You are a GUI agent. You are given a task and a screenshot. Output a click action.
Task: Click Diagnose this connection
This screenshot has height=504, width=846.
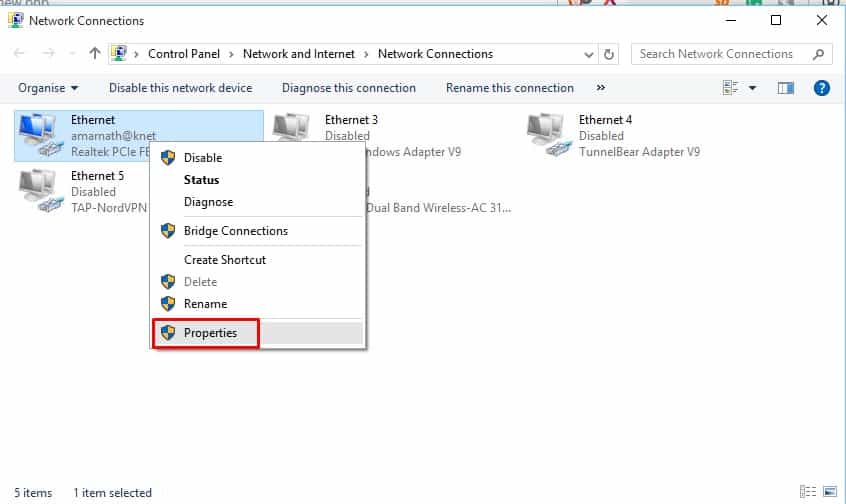(349, 88)
